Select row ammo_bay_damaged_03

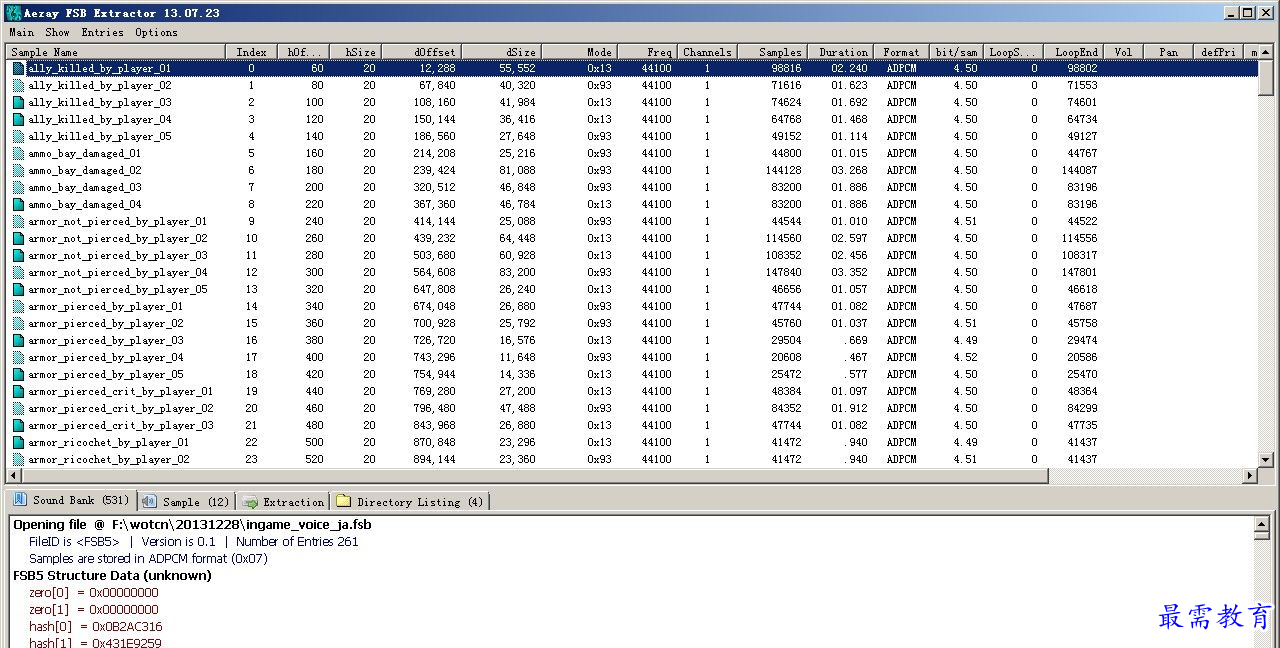point(634,187)
